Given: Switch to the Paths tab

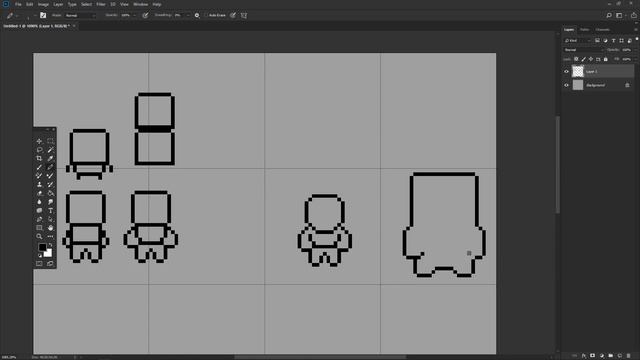Looking at the screenshot, I should tap(584, 29).
